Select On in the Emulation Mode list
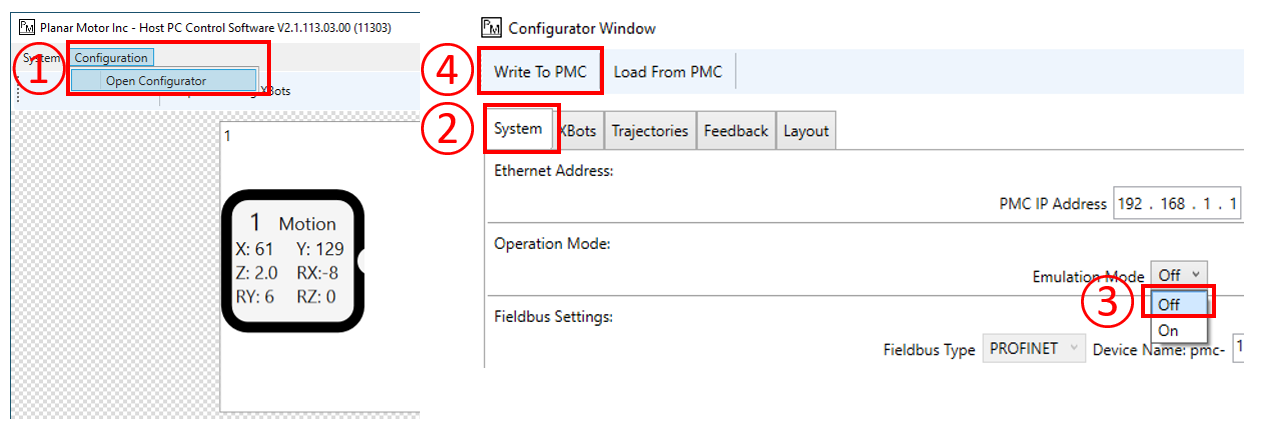Image resolution: width=1280 pixels, height=426 pixels. coord(1168,330)
